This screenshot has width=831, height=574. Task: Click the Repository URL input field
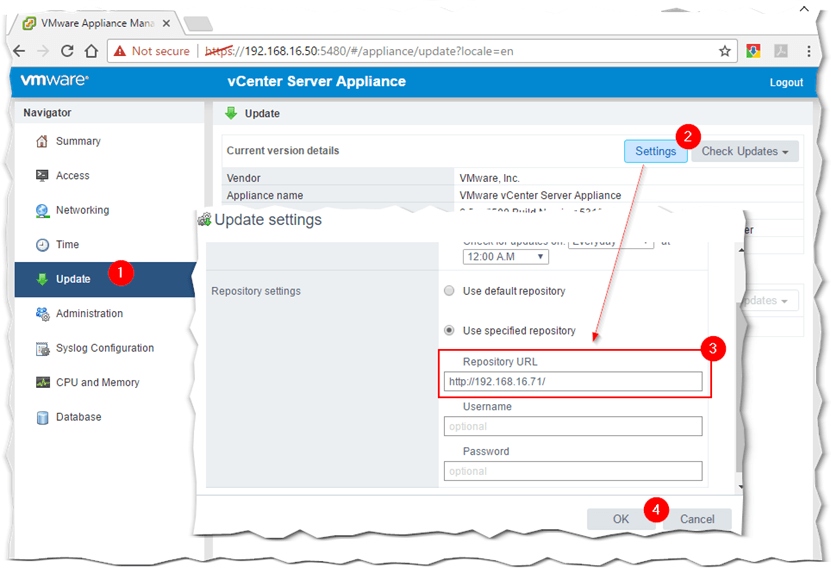coord(573,382)
